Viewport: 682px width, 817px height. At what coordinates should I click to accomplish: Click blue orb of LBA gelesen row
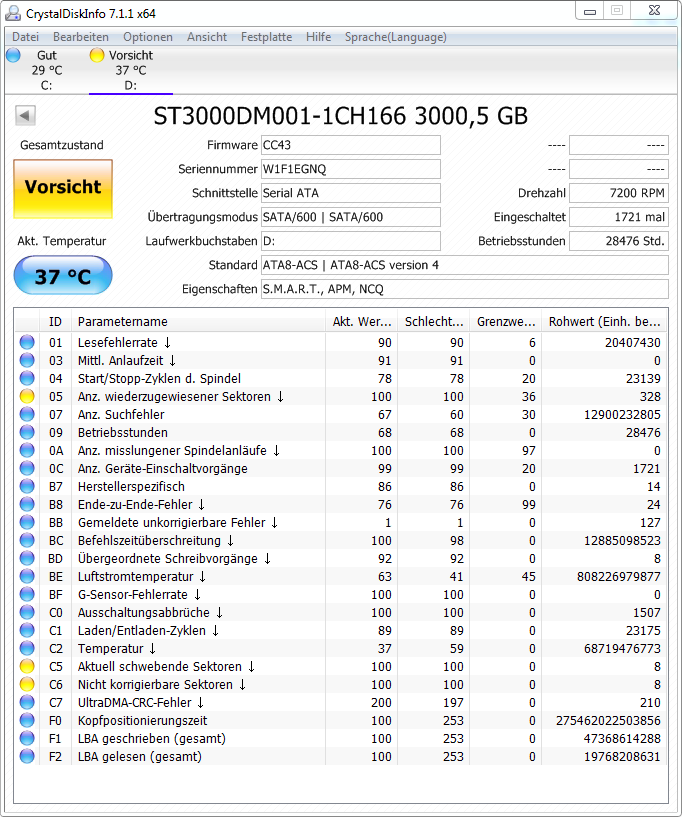(x=27, y=756)
